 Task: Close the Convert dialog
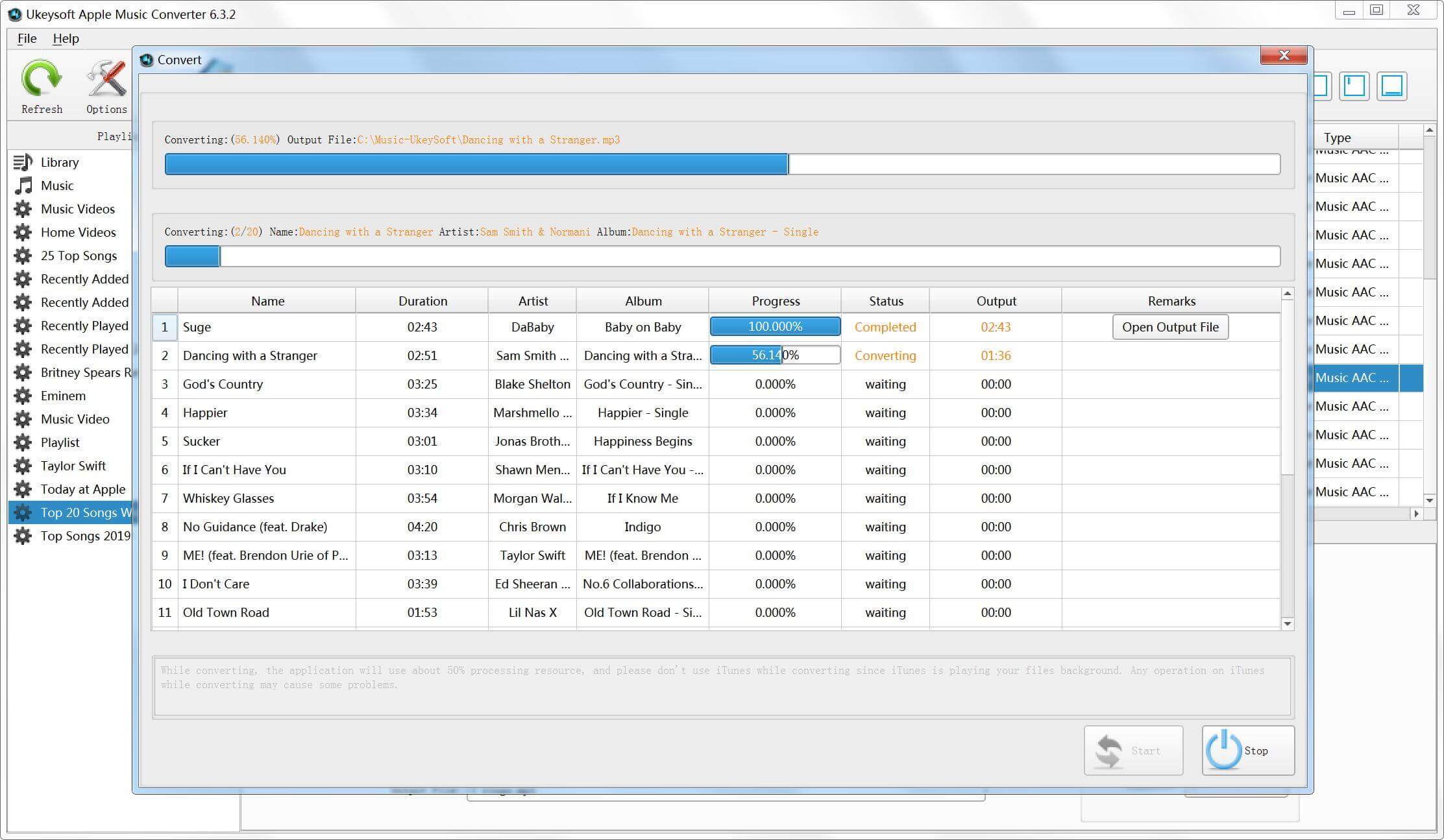click(x=1283, y=55)
